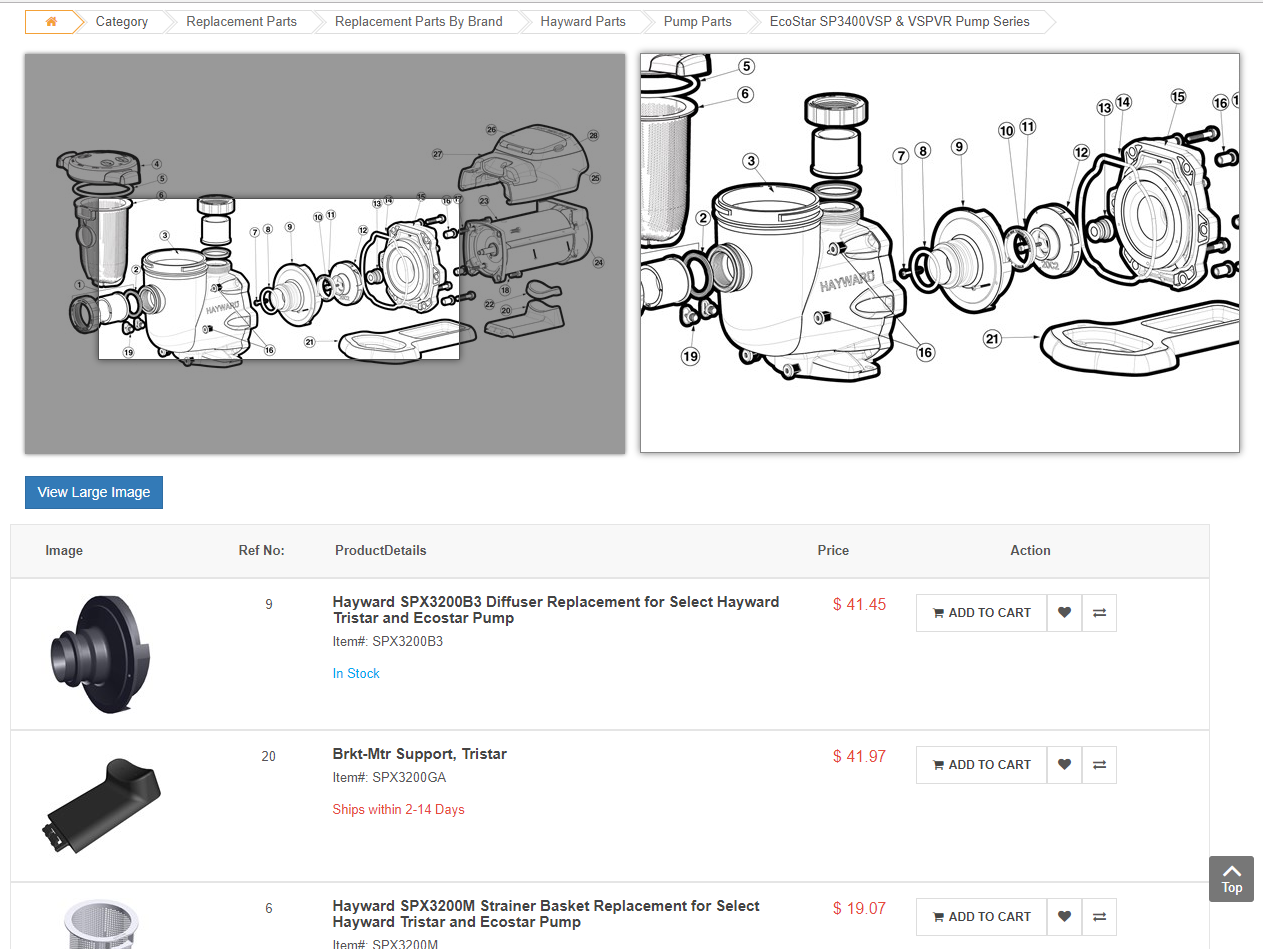Add the SPX3200M Strainer Basket to cart
Viewport: 1263px width, 949px height.
point(981,917)
